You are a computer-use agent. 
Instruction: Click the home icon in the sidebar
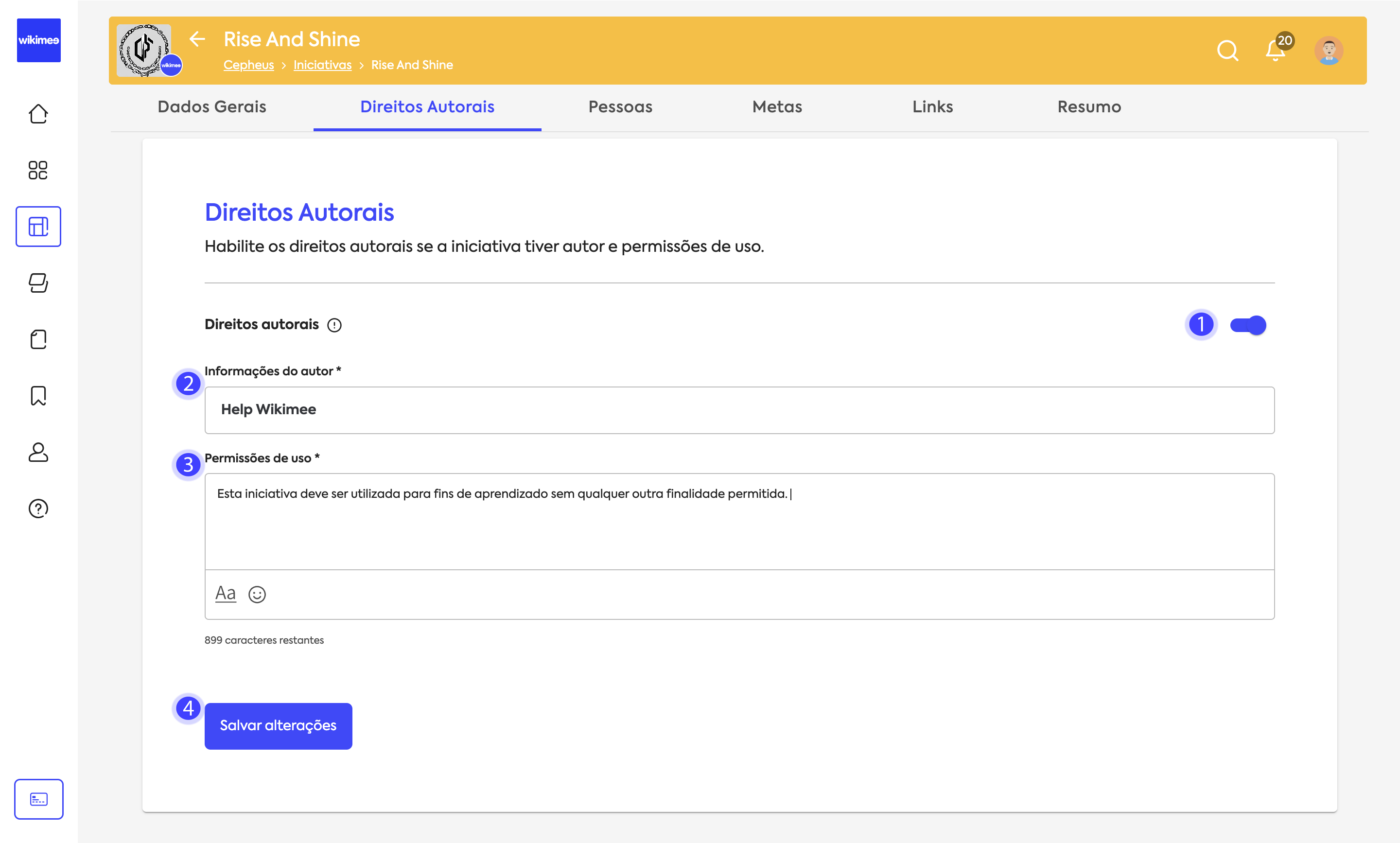38,114
